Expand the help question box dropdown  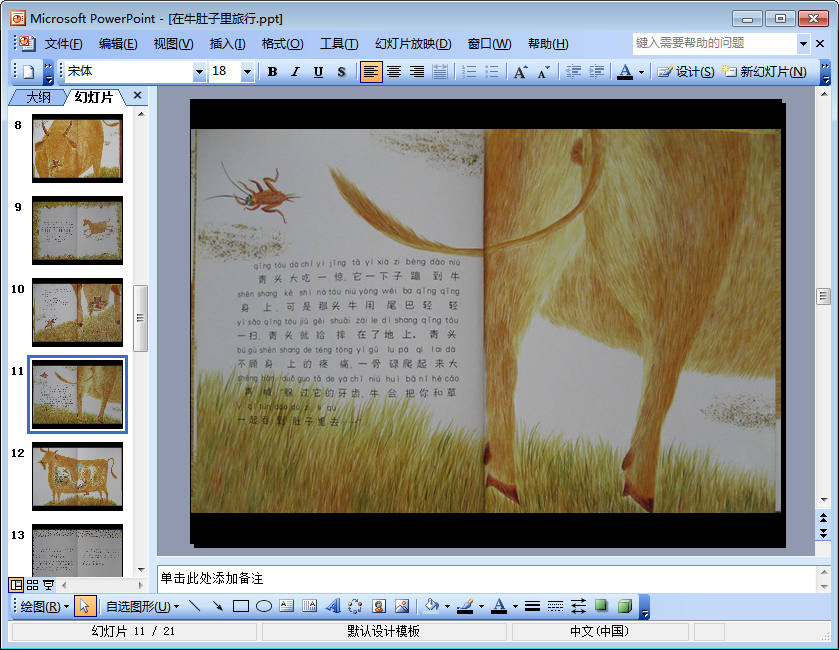point(803,44)
